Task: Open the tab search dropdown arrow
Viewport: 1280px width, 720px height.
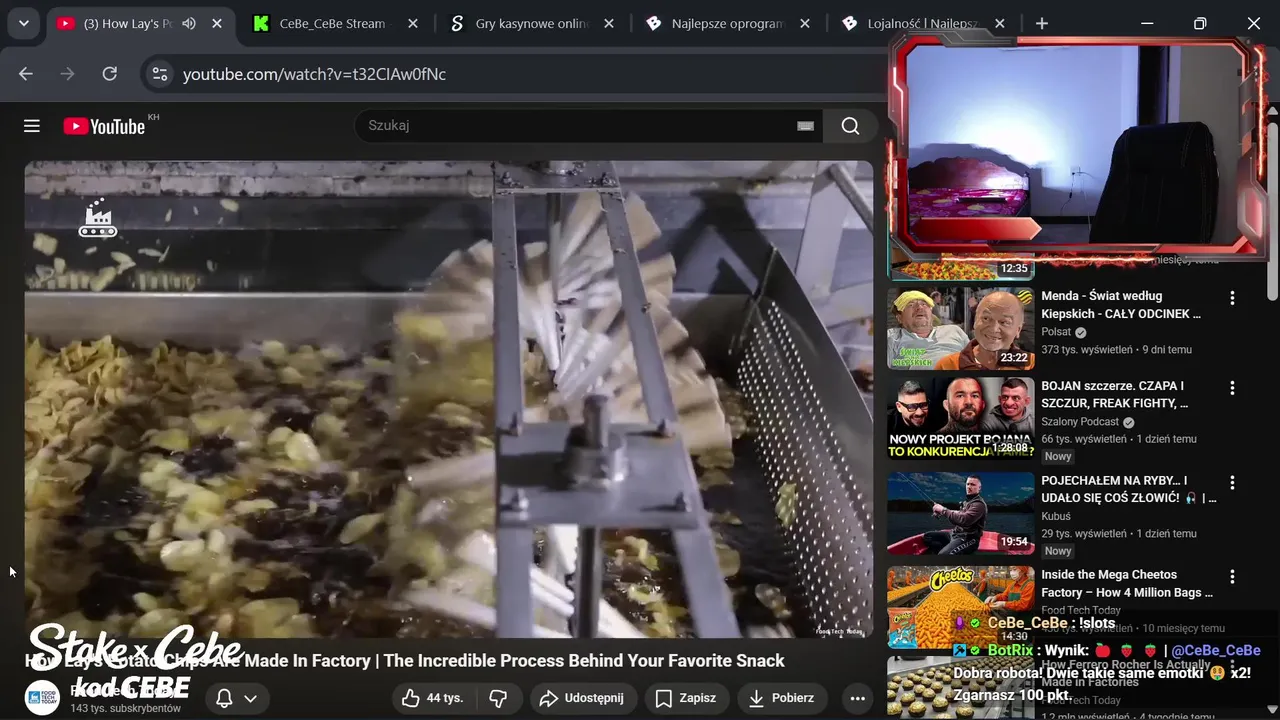Action: pyautogui.click(x=23, y=23)
